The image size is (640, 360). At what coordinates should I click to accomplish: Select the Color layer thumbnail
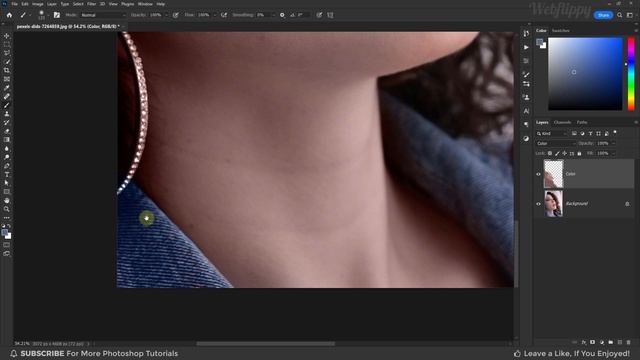click(553, 174)
